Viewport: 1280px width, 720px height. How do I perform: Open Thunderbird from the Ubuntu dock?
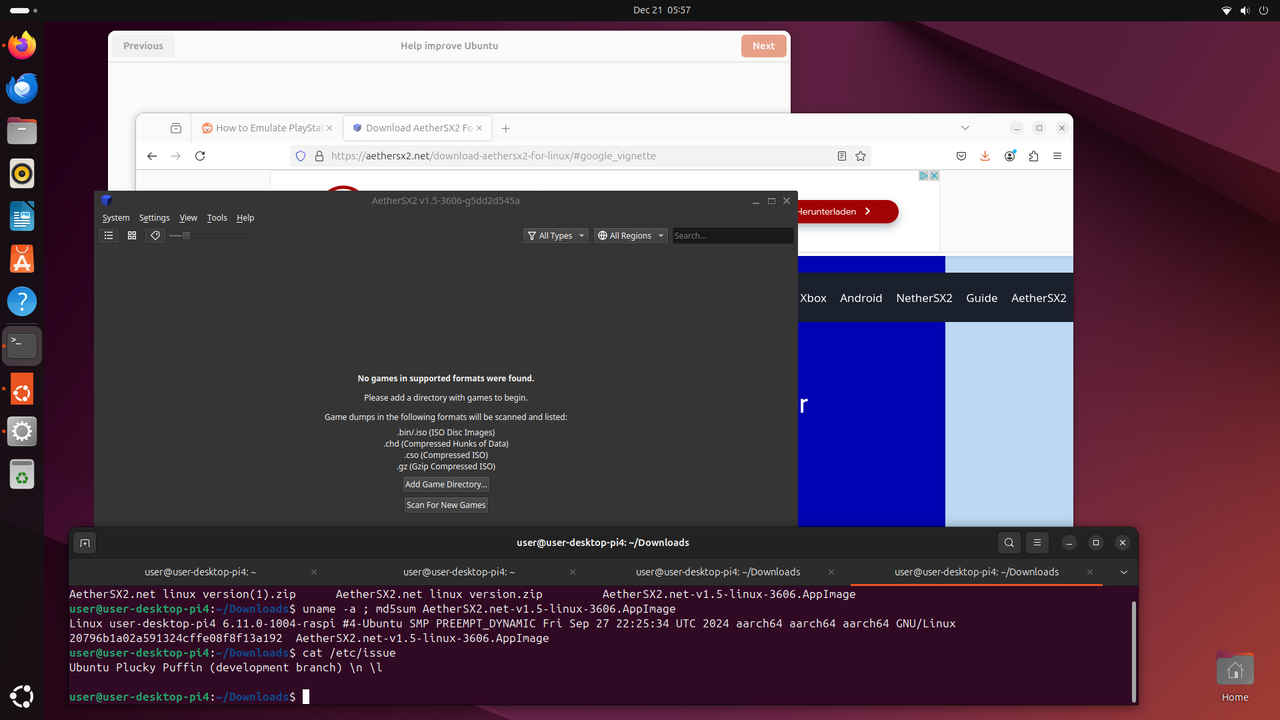click(x=22, y=88)
